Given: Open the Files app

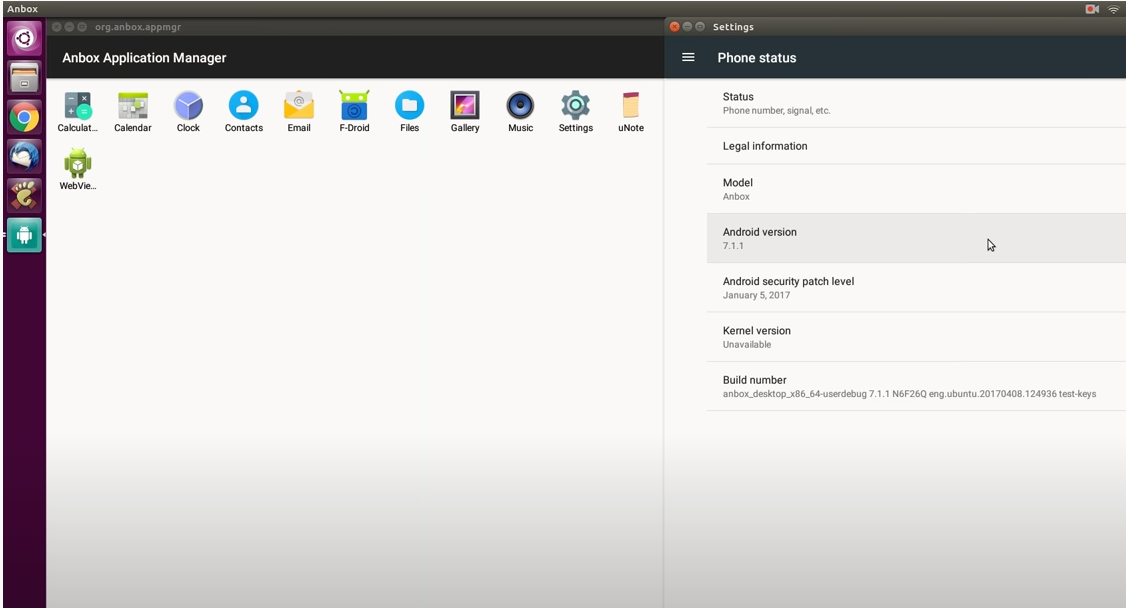Looking at the screenshot, I should (x=409, y=107).
